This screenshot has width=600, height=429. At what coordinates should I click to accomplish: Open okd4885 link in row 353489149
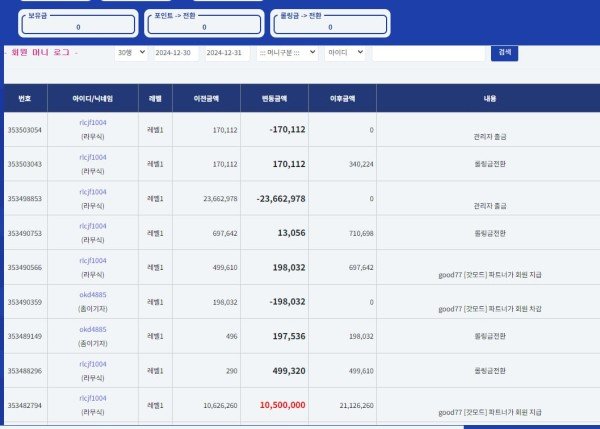tap(92, 329)
